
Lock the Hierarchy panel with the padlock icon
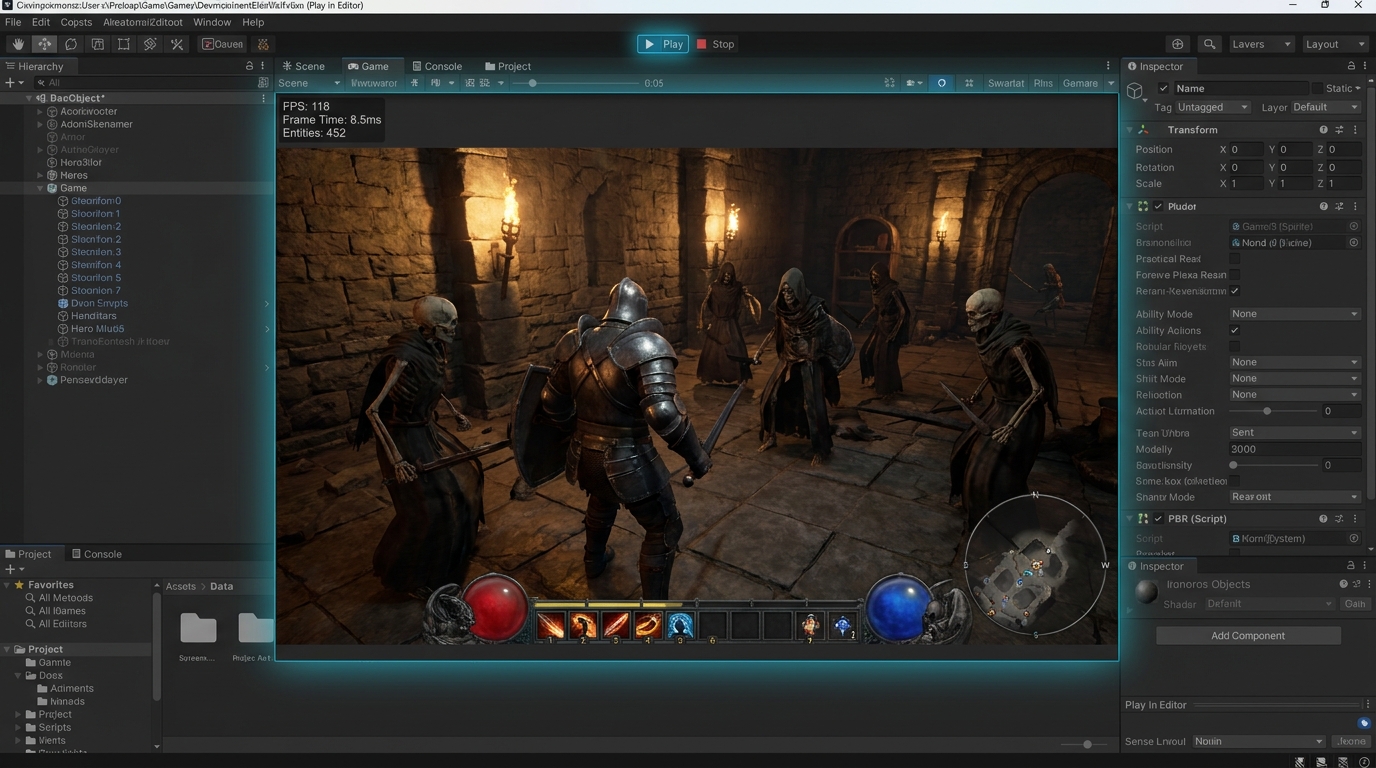tap(249, 66)
